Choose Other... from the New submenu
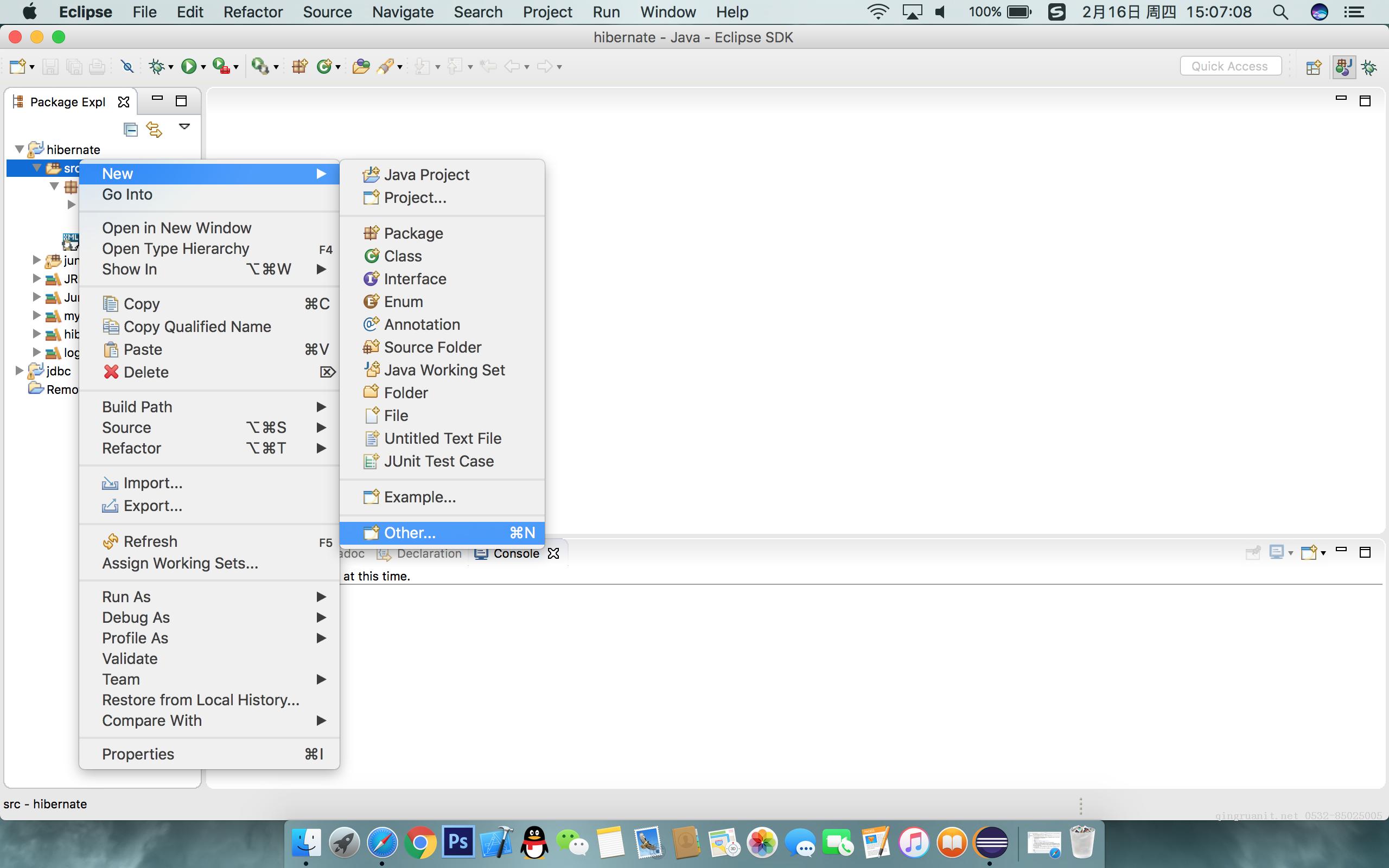Image resolution: width=1389 pixels, height=868 pixels. coord(442,533)
